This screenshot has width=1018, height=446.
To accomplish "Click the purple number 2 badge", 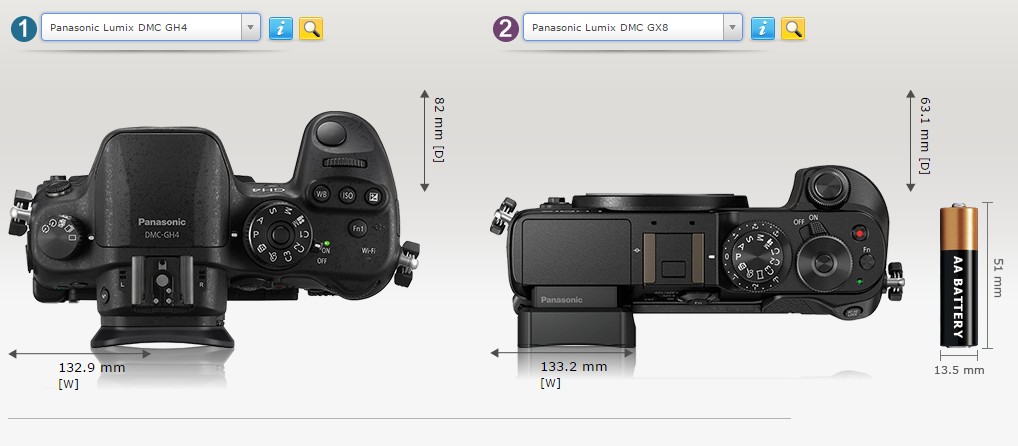I will point(507,28).
